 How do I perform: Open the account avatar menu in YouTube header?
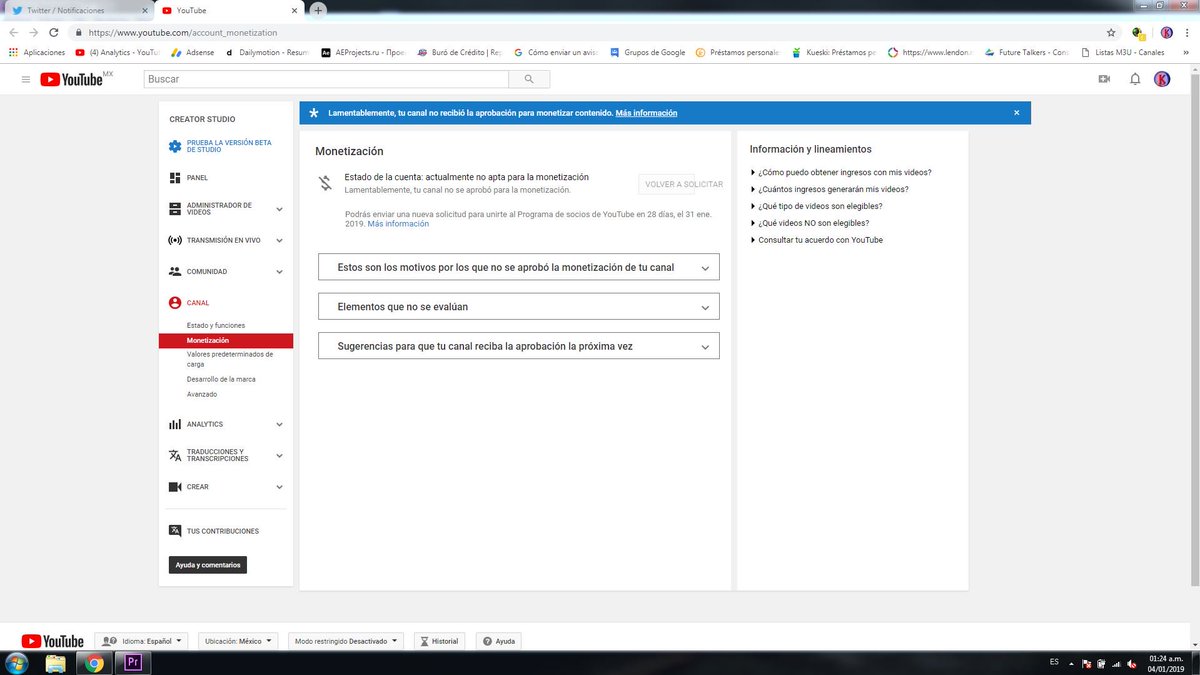pos(1162,79)
